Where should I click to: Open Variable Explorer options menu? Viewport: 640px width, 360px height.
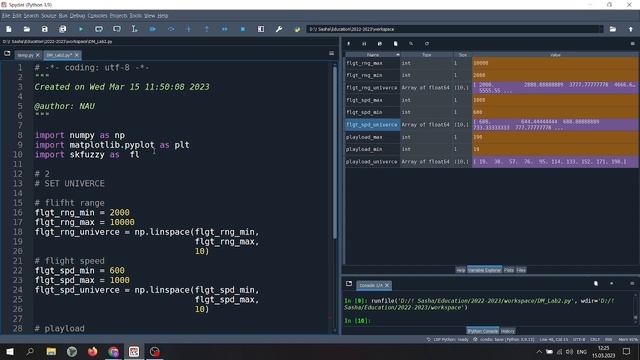(633, 44)
